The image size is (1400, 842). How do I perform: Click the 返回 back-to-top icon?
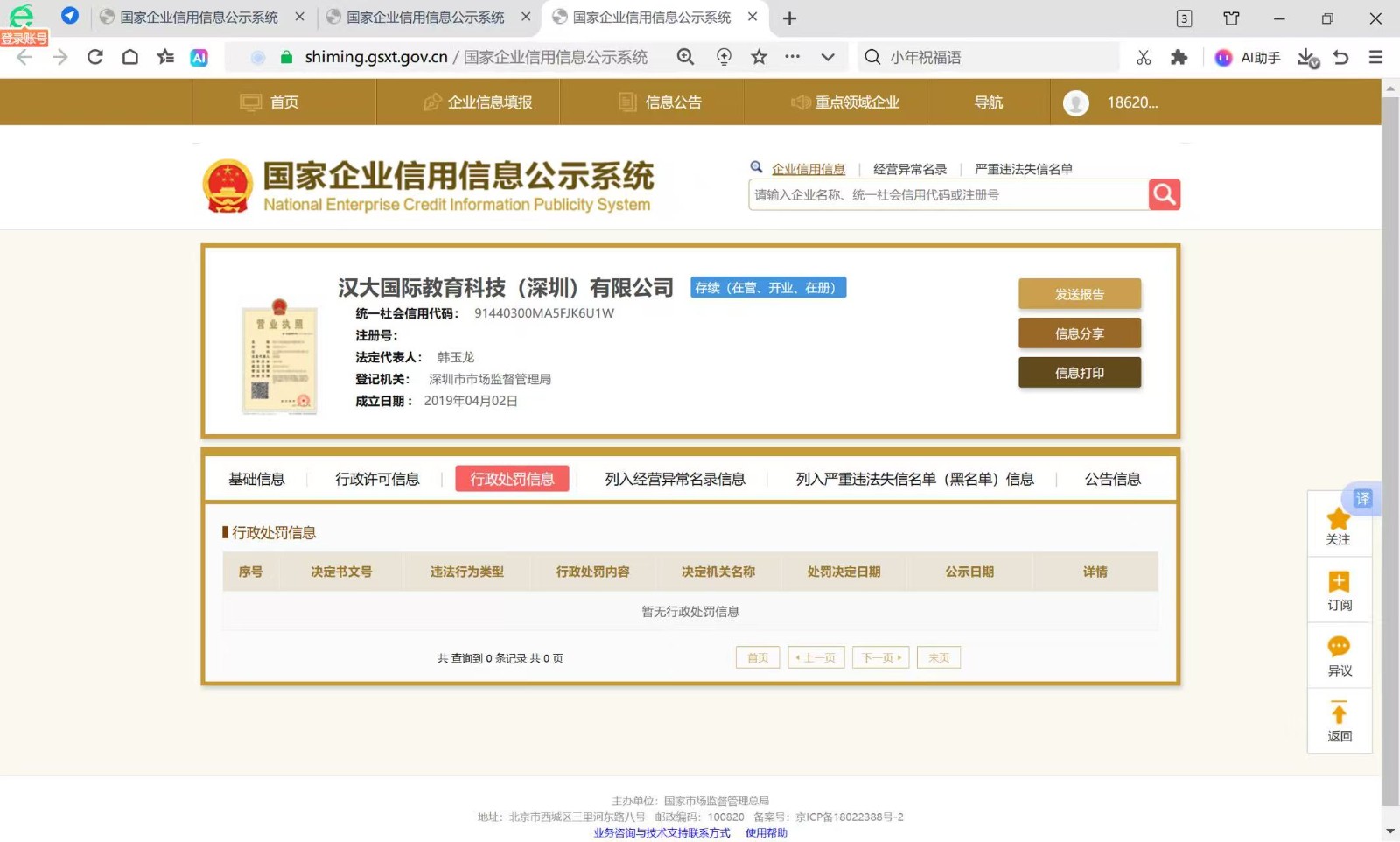coord(1338,713)
